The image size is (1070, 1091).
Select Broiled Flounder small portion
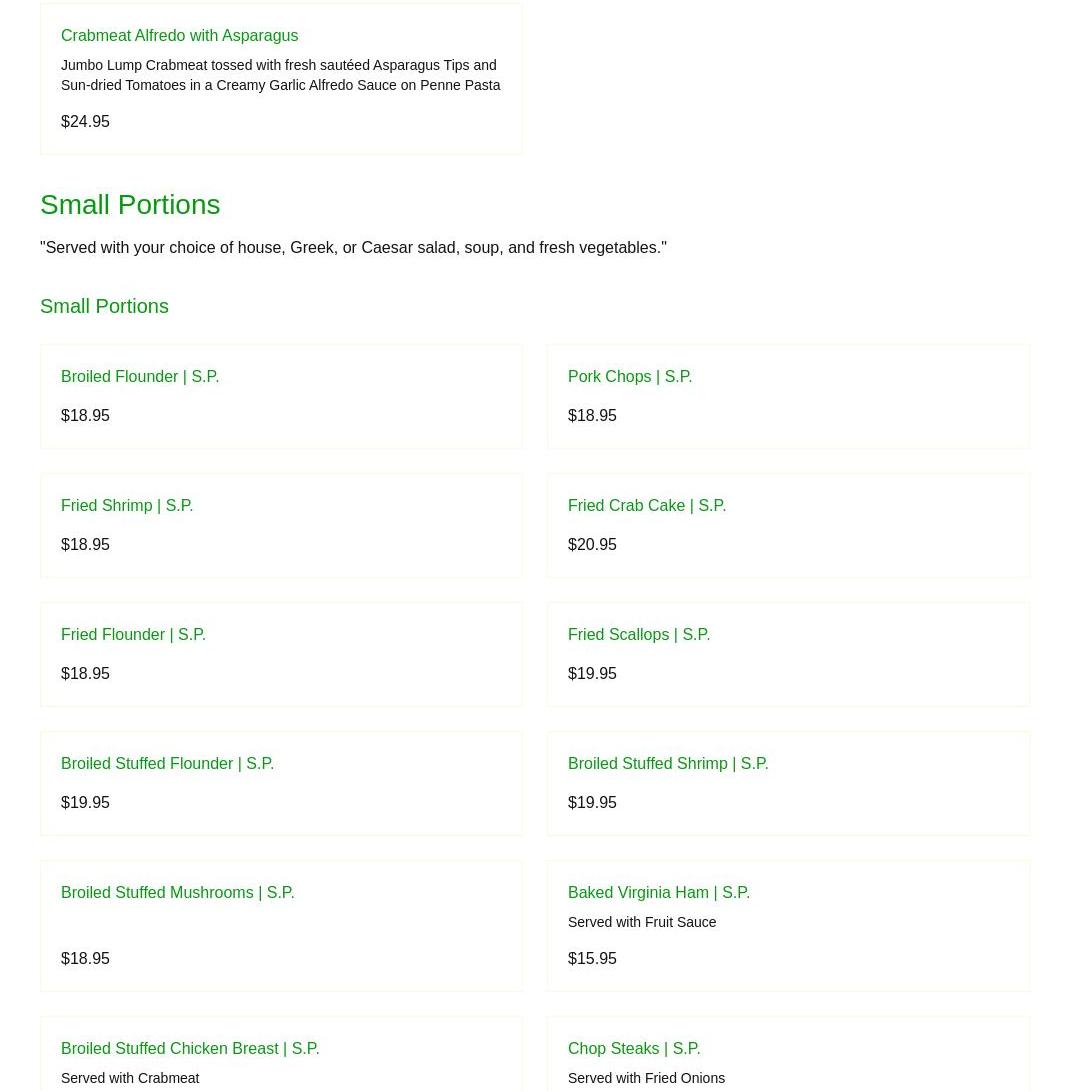click(140, 377)
